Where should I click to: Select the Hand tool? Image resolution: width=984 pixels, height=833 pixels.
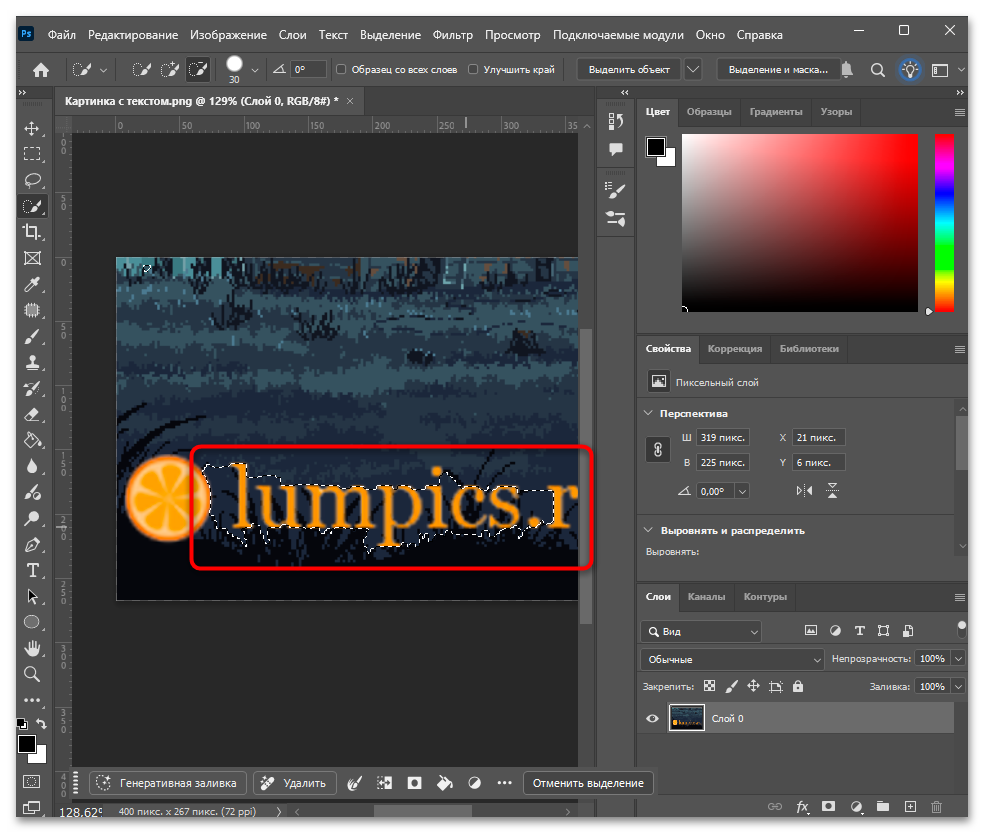coord(32,648)
